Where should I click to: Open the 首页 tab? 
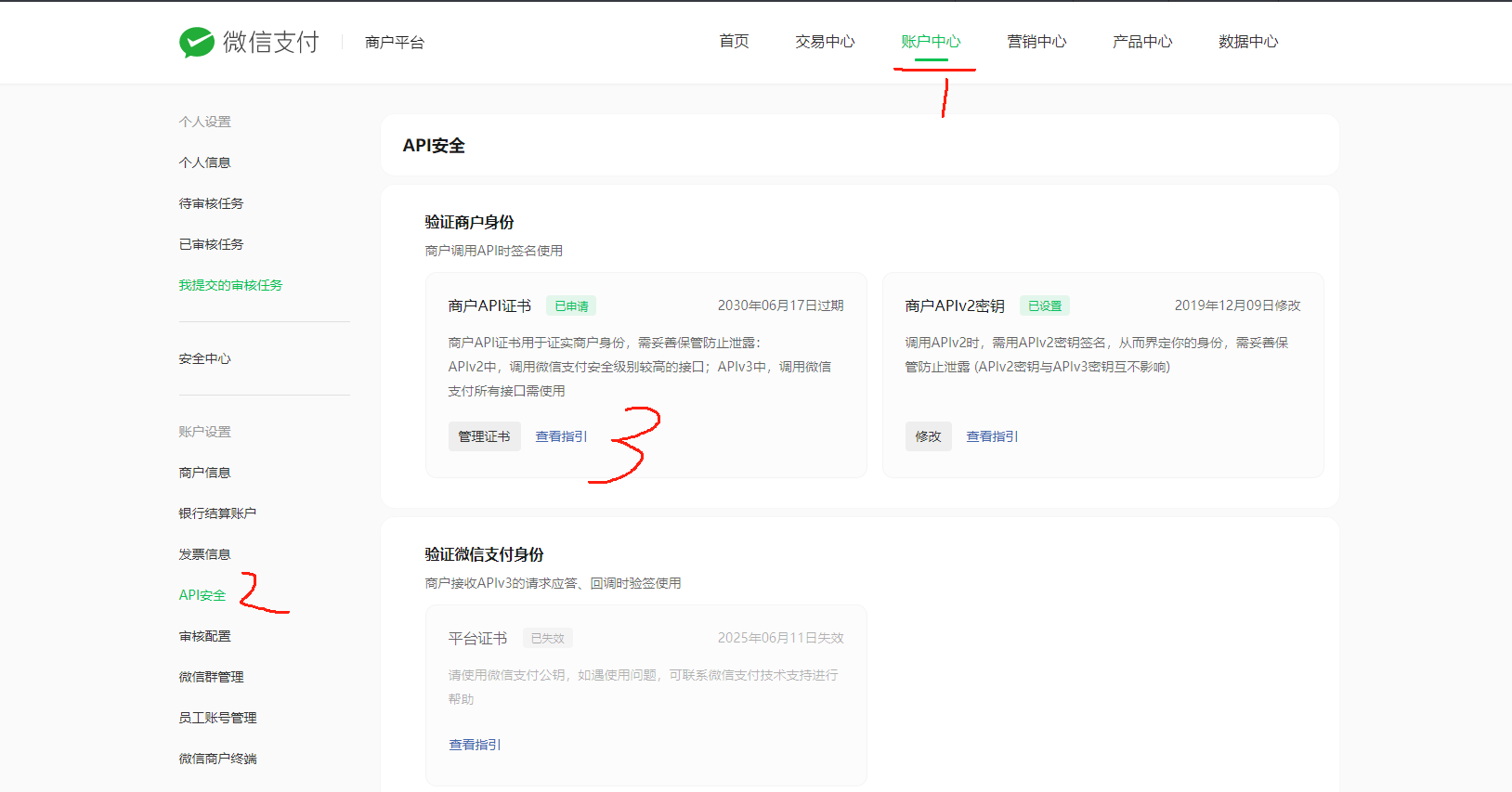click(734, 42)
